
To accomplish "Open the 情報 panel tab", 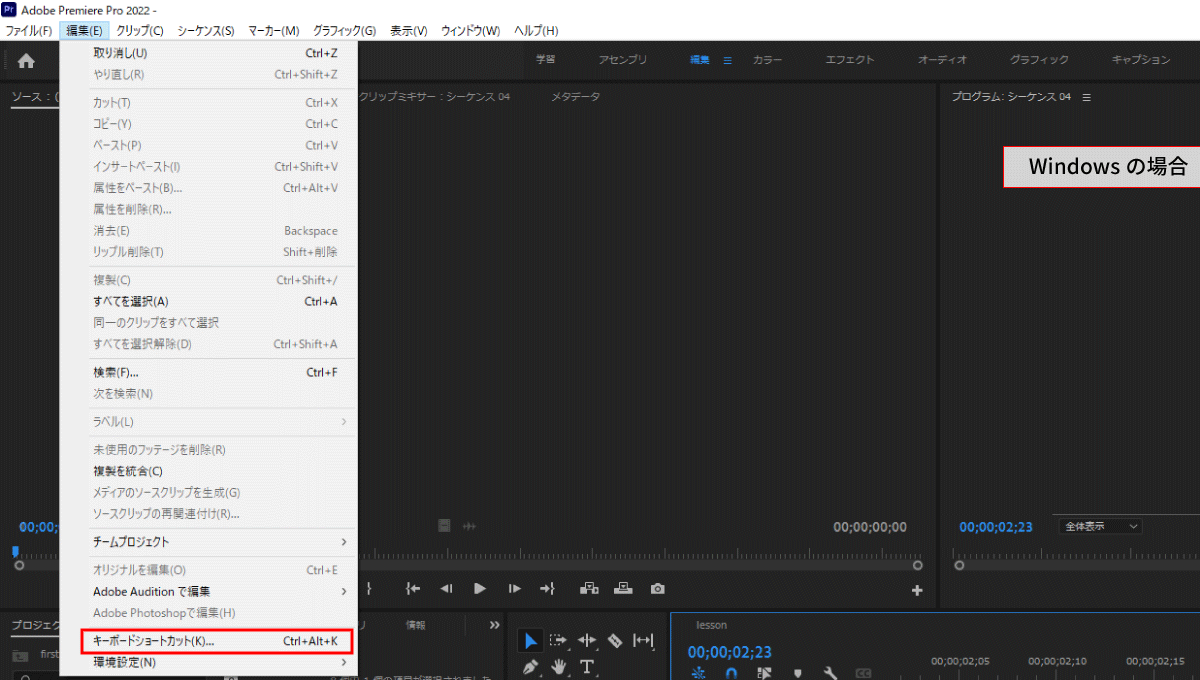I will point(415,625).
